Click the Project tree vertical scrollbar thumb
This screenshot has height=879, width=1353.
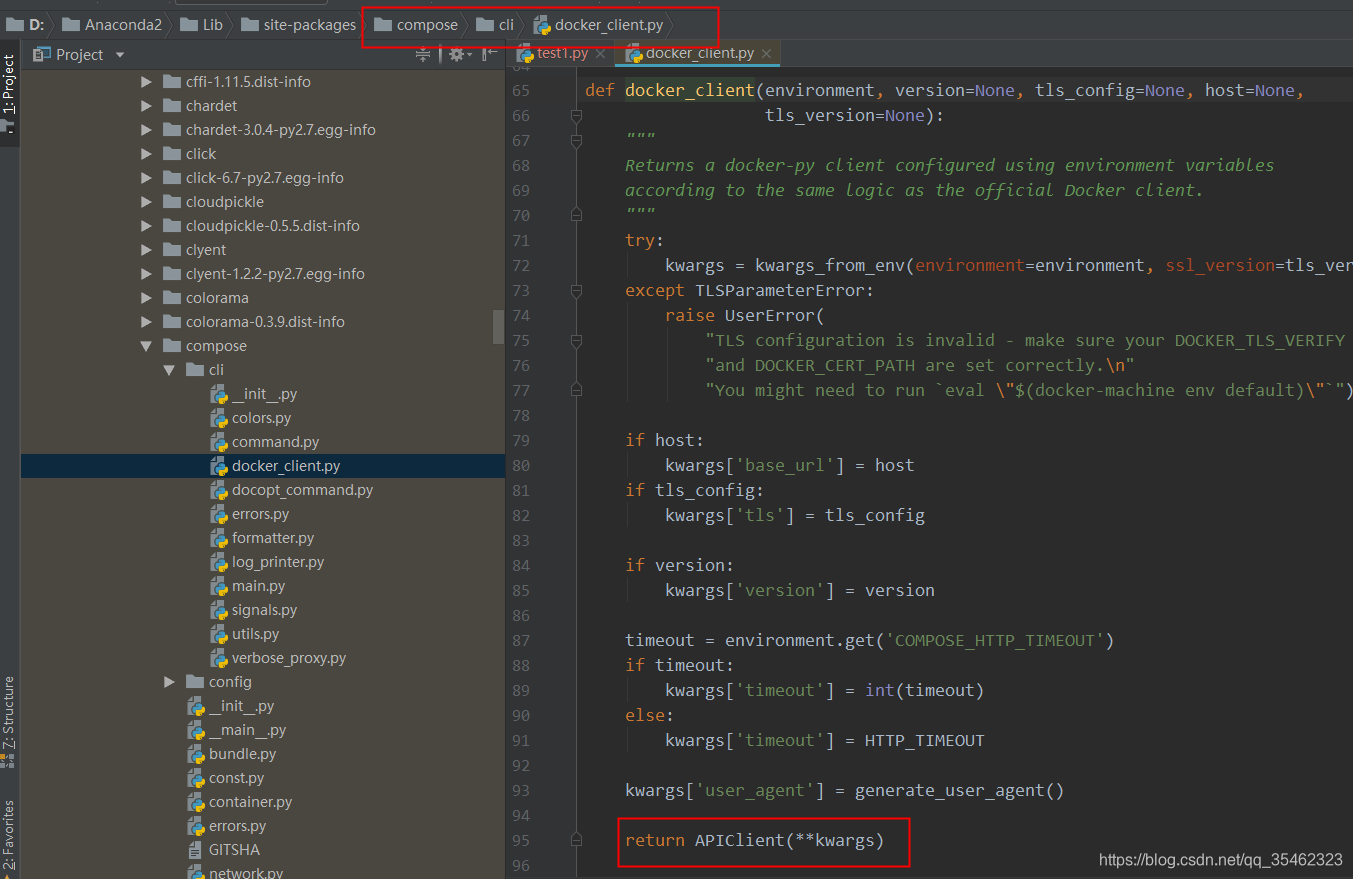pyautogui.click(x=498, y=326)
